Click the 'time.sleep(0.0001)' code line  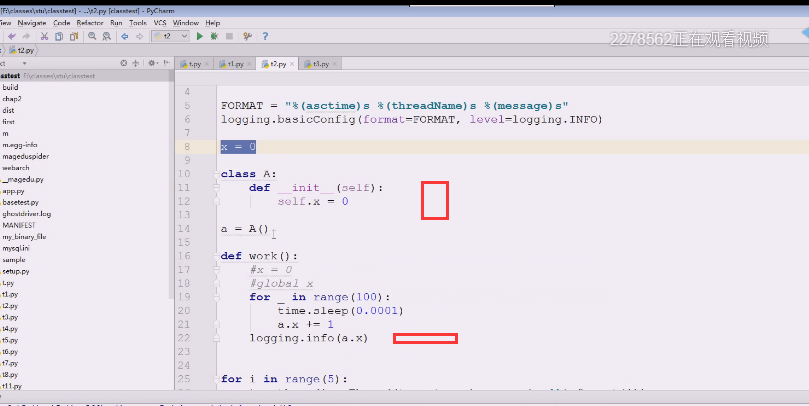coord(341,311)
